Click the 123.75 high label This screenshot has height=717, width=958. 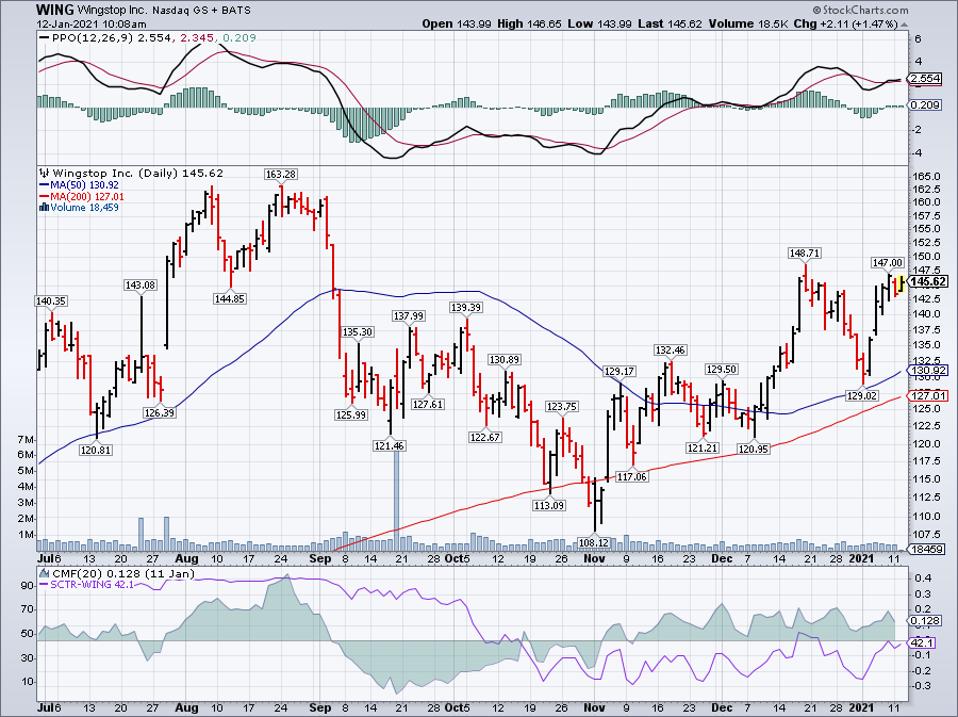pos(561,407)
